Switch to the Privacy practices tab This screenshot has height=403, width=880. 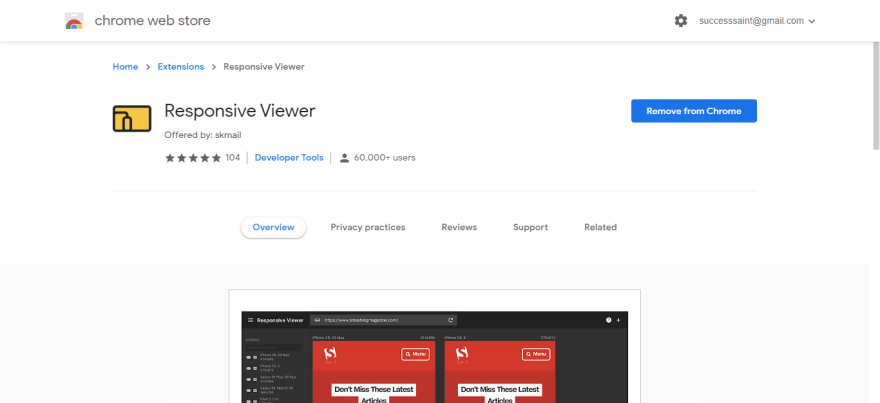click(x=368, y=227)
